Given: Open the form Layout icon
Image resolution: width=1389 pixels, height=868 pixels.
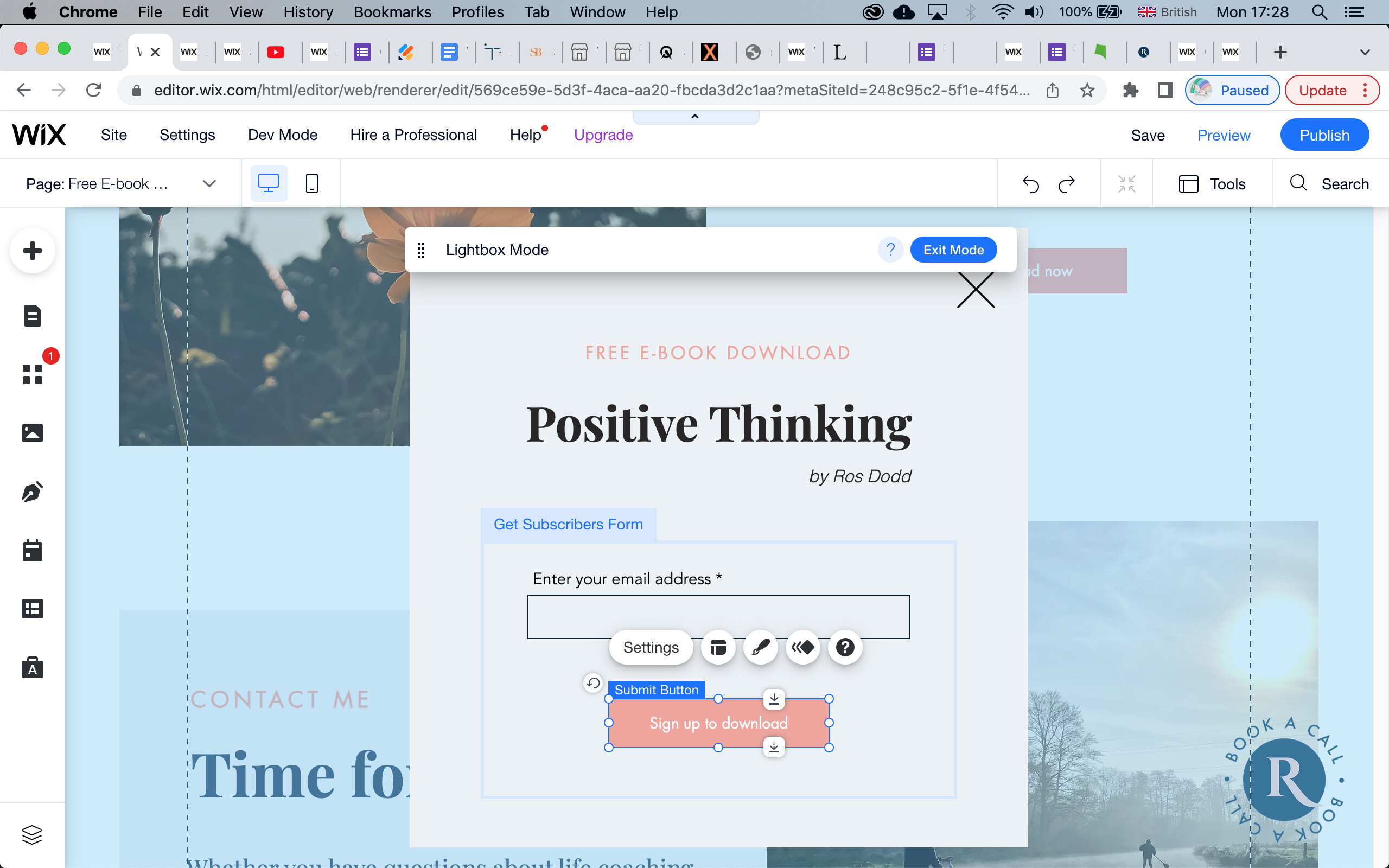Looking at the screenshot, I should click(718, 648).
